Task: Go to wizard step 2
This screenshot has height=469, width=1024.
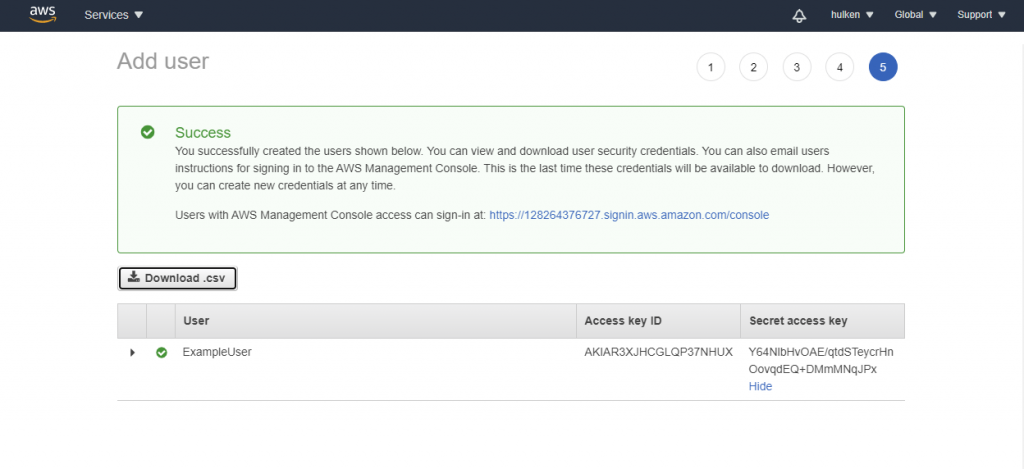Action: tap(753, 68)
